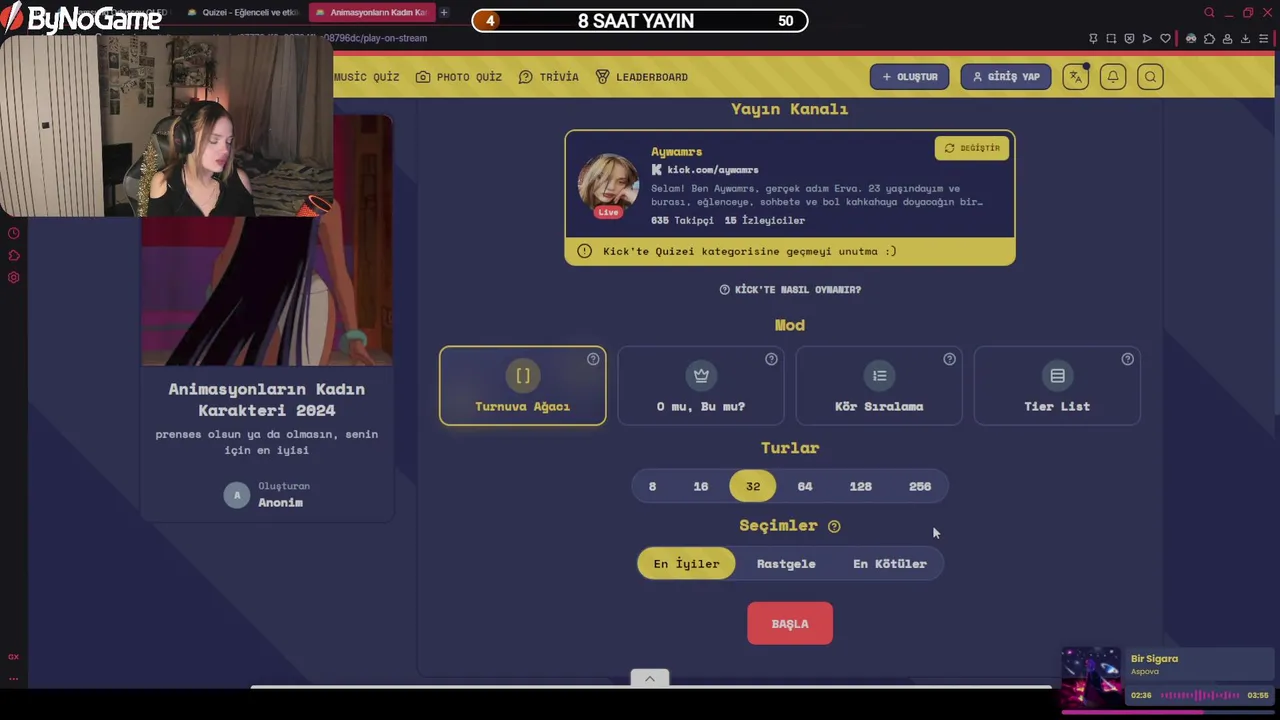Image resolution: width=1280 pixels, height=720 pixels.
Task: Open the Leaderboard menu item
Action: tap(642, 77)
